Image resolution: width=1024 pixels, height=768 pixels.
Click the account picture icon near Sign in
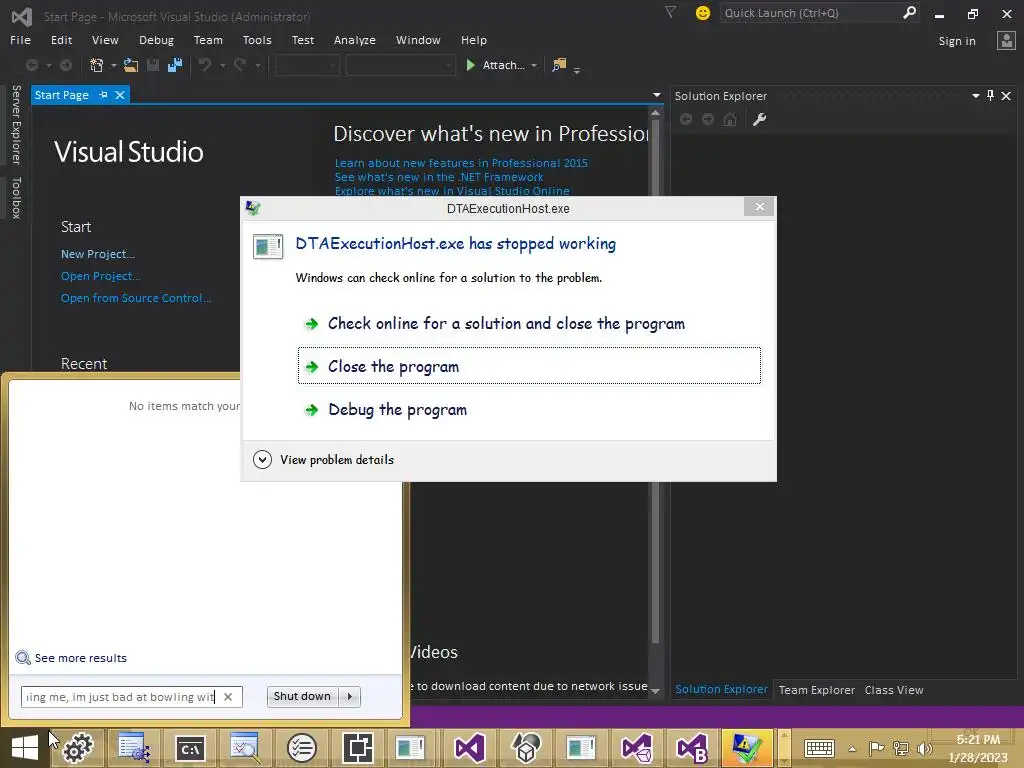coord(1006,40)
